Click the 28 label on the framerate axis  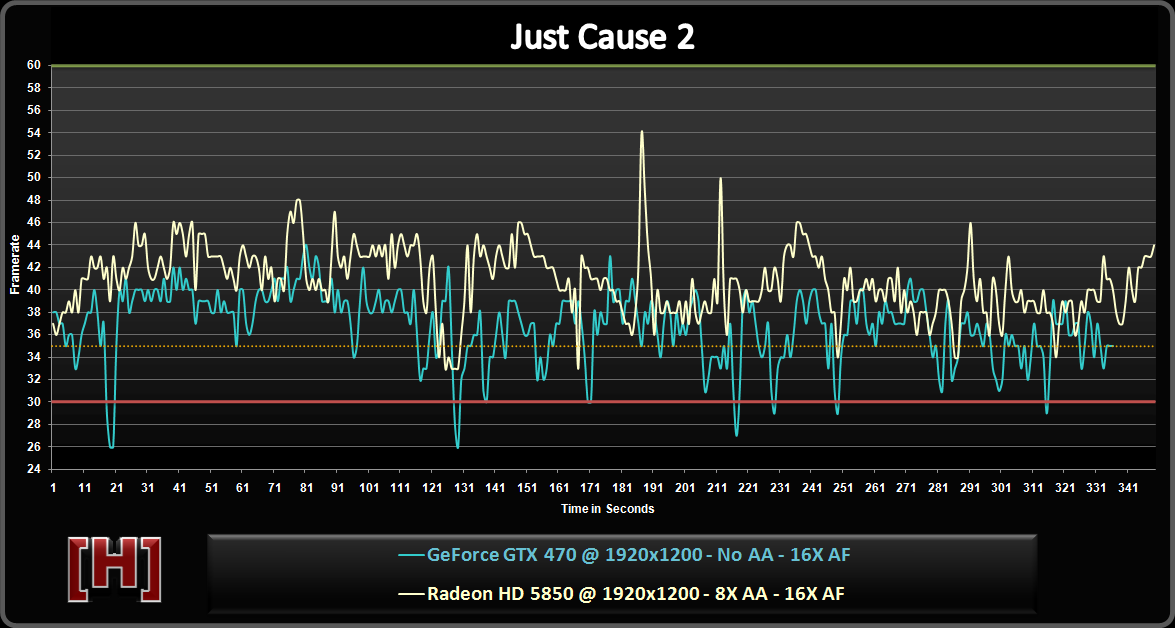click(34, 425)
